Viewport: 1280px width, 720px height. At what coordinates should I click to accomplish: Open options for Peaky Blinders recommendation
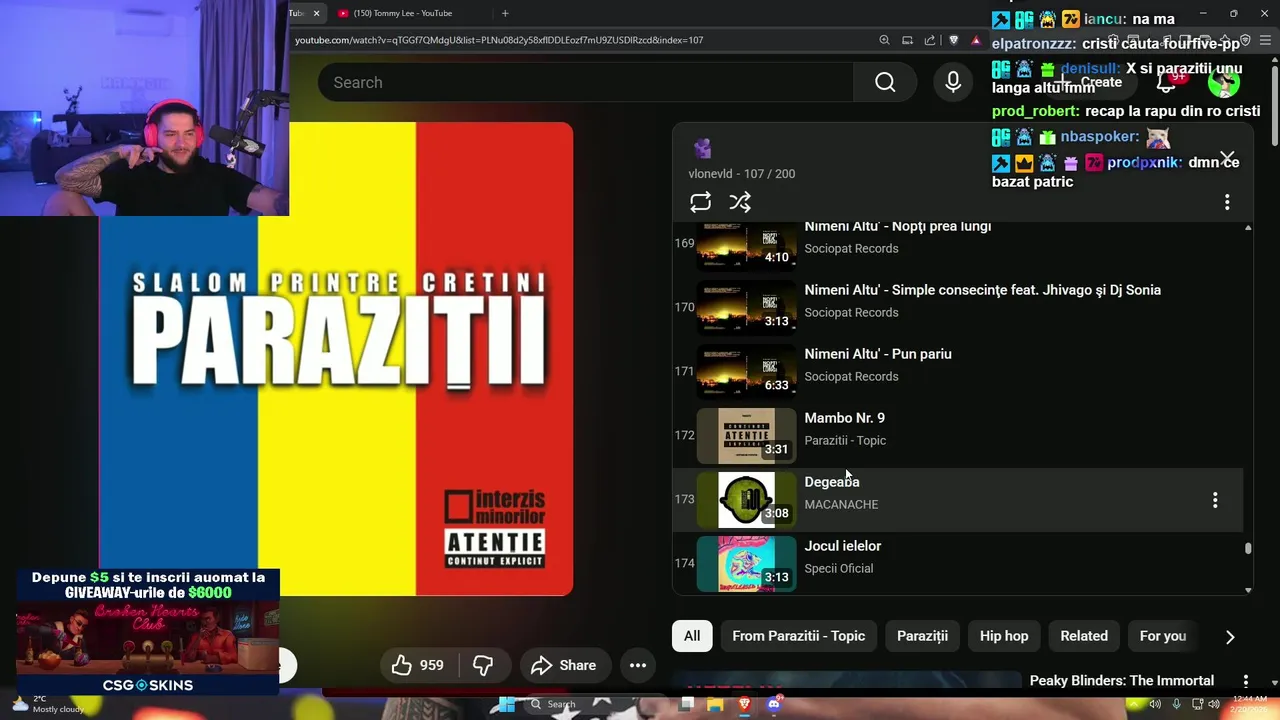coord(1246,681)
